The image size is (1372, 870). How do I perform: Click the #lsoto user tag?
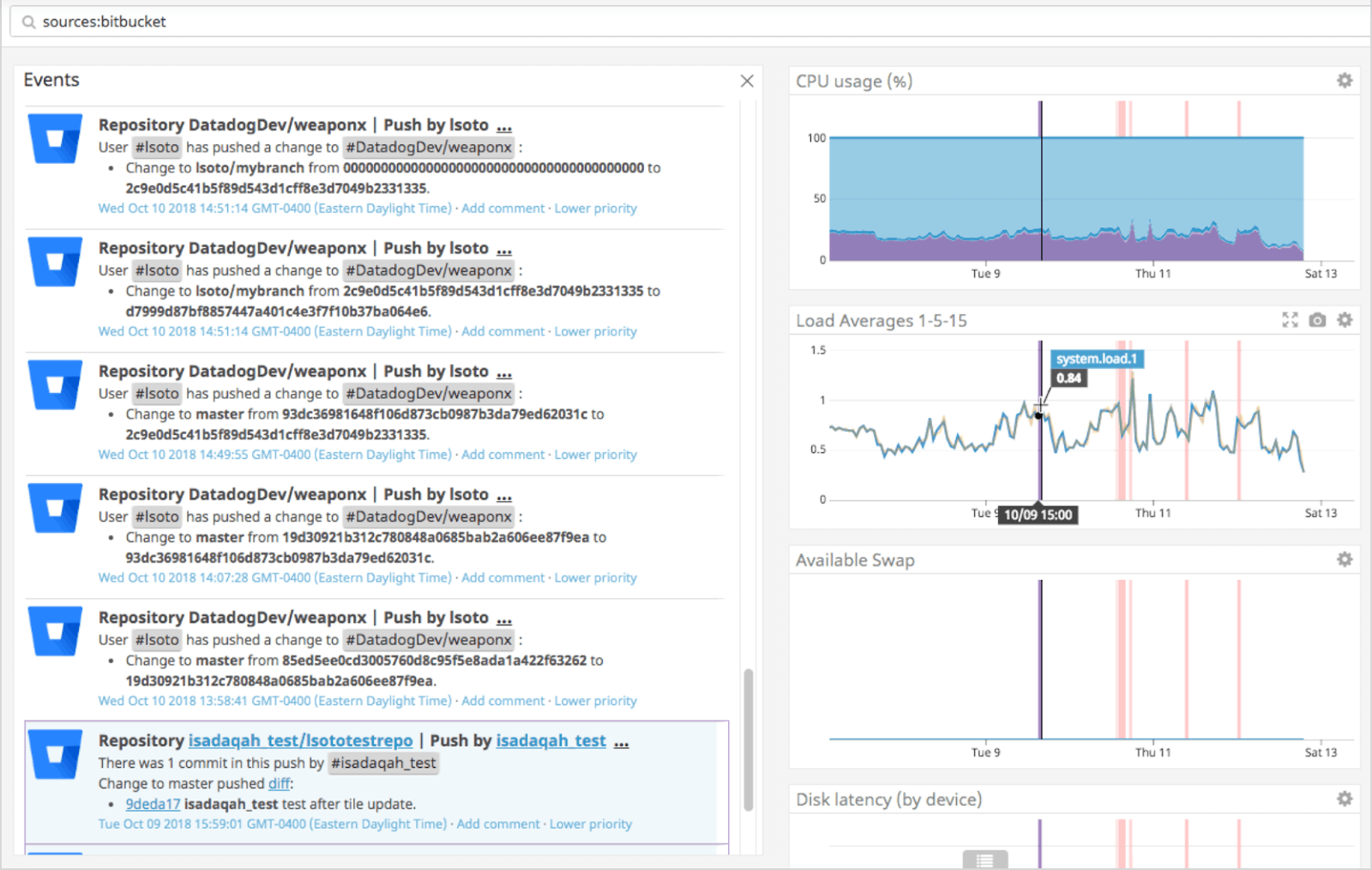coord(157,147)
